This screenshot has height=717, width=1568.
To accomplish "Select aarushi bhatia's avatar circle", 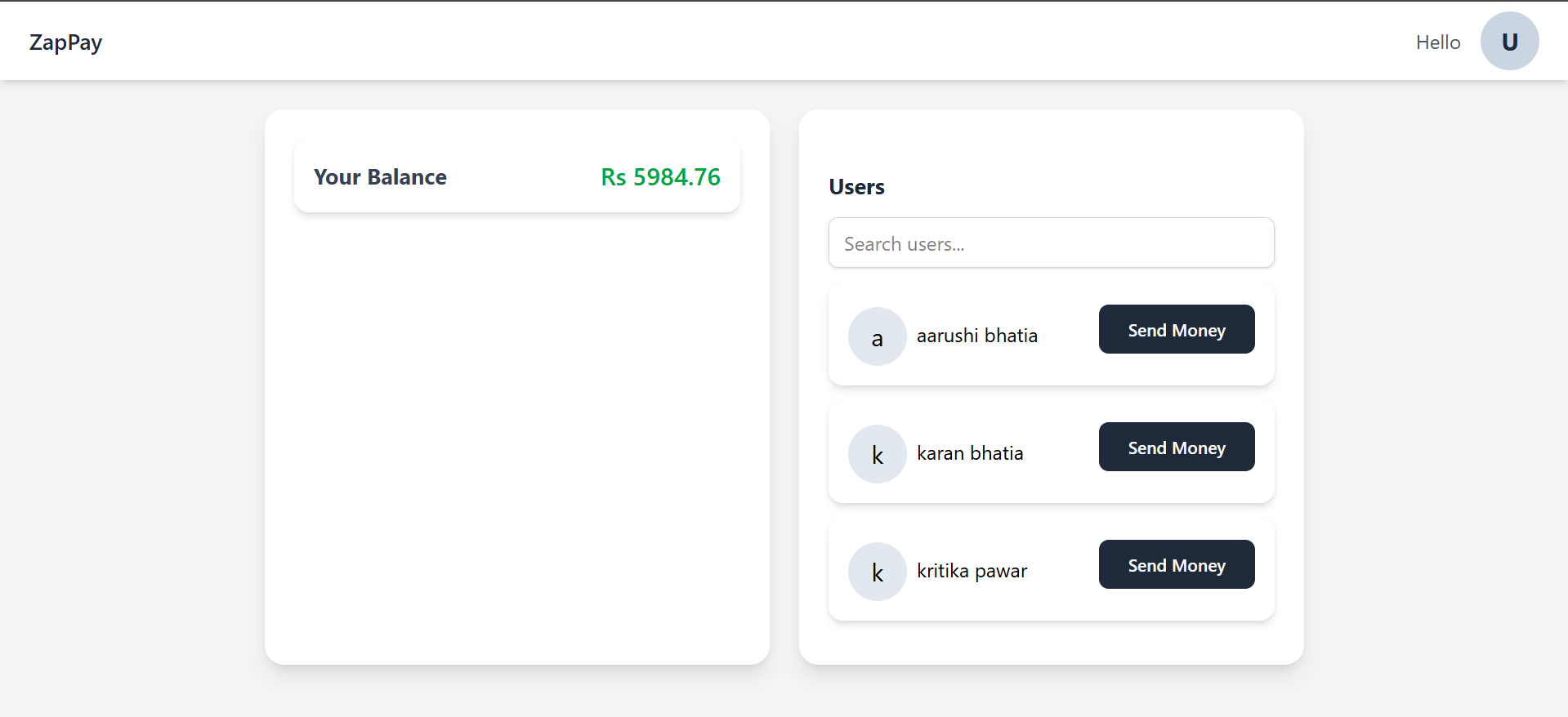I will [x=878, y=336].
